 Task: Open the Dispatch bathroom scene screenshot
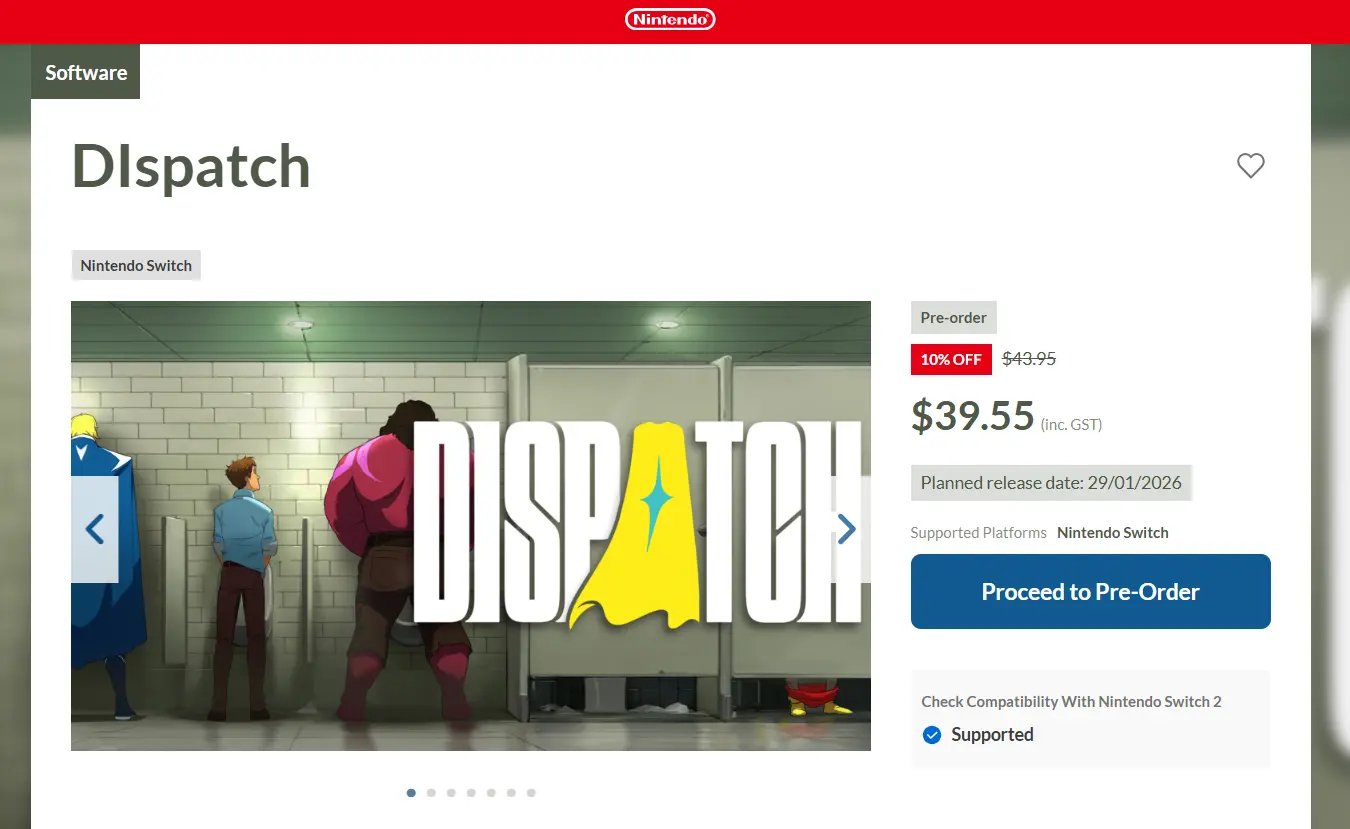click(x=471, y=526)
